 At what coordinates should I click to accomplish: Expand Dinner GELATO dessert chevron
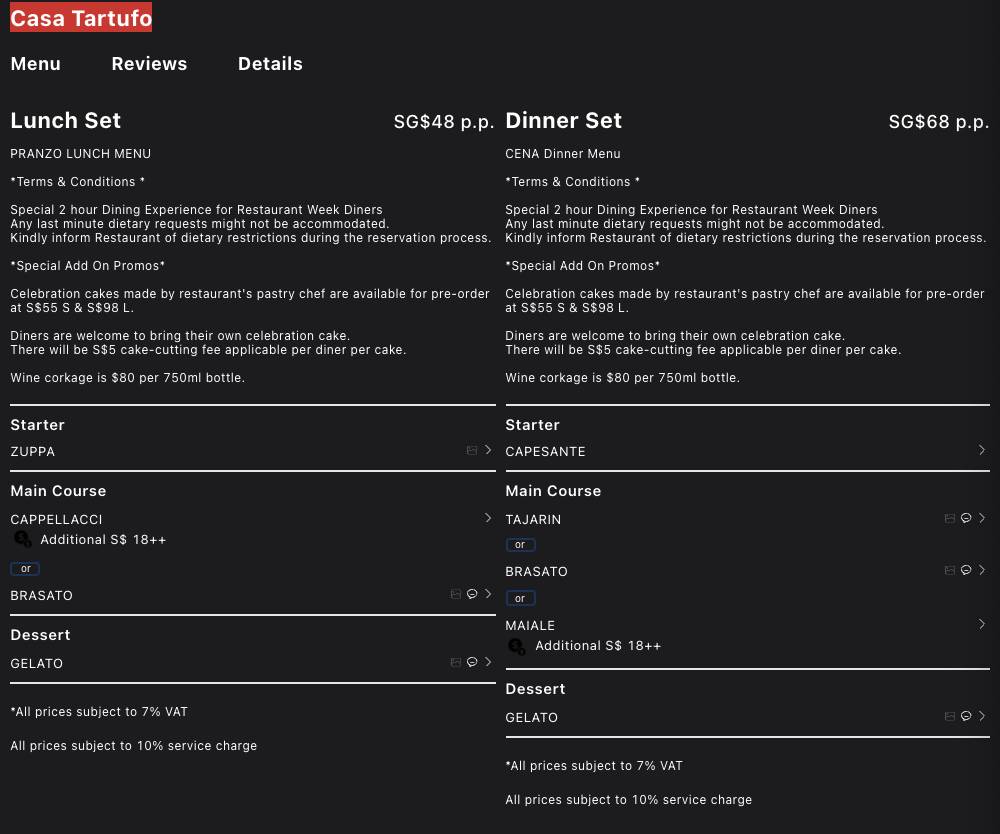982,716
